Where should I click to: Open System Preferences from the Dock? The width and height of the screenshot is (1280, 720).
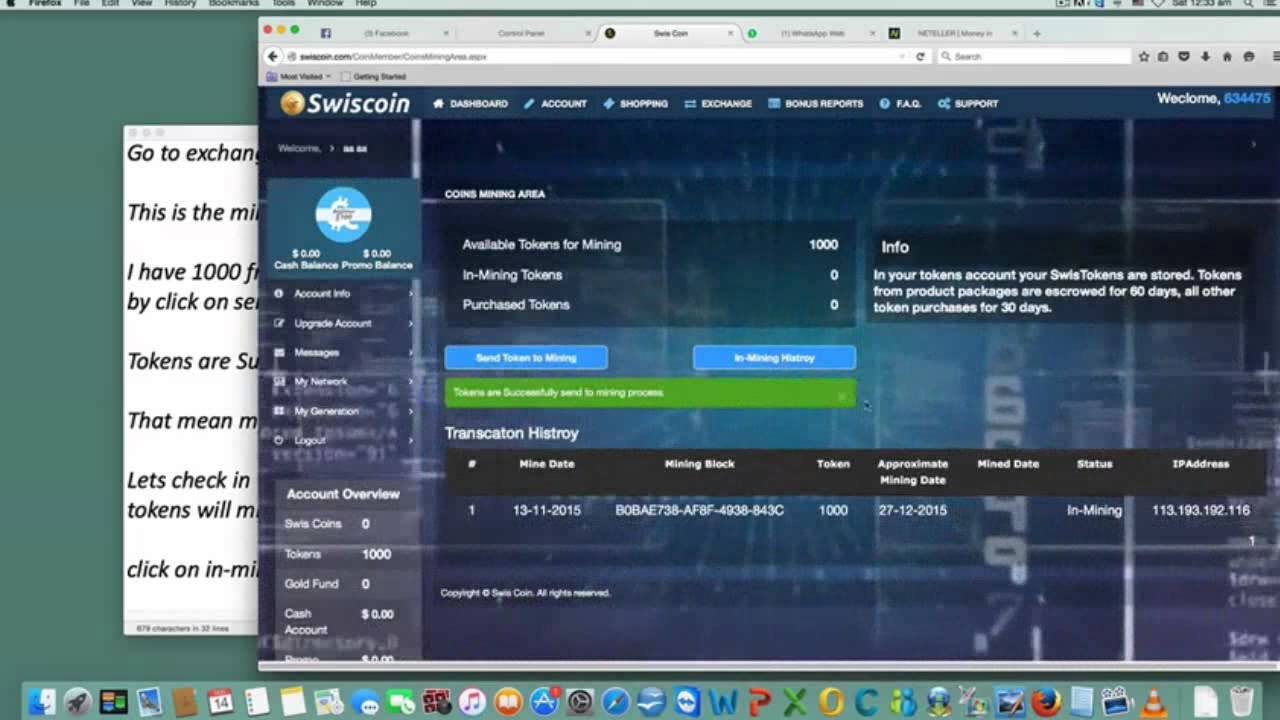tap(579, 702)
